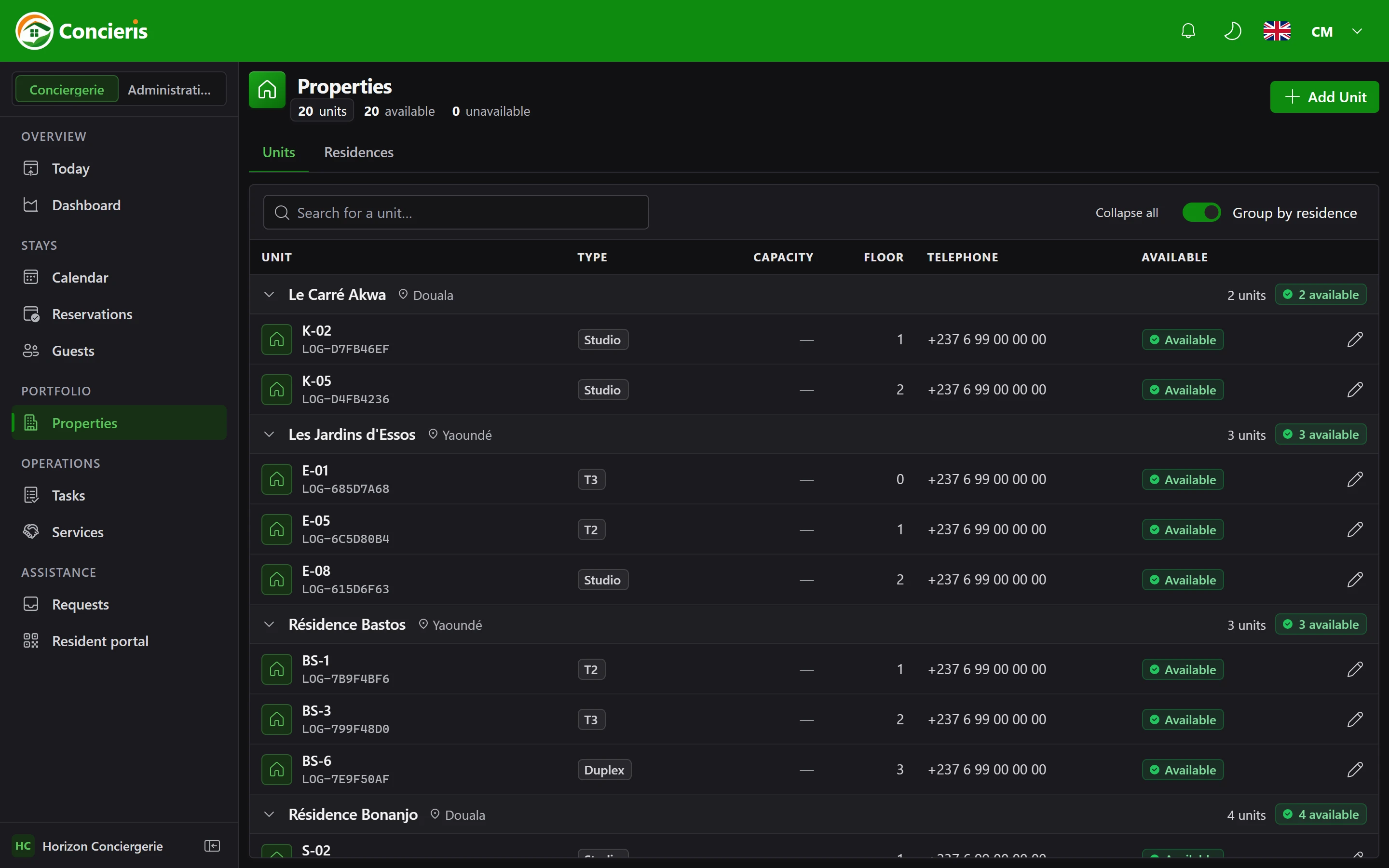Collapse the Les Jardins d'Essos group
Image resolution: width=1389 pixels, height=868 pixels.
269,434
